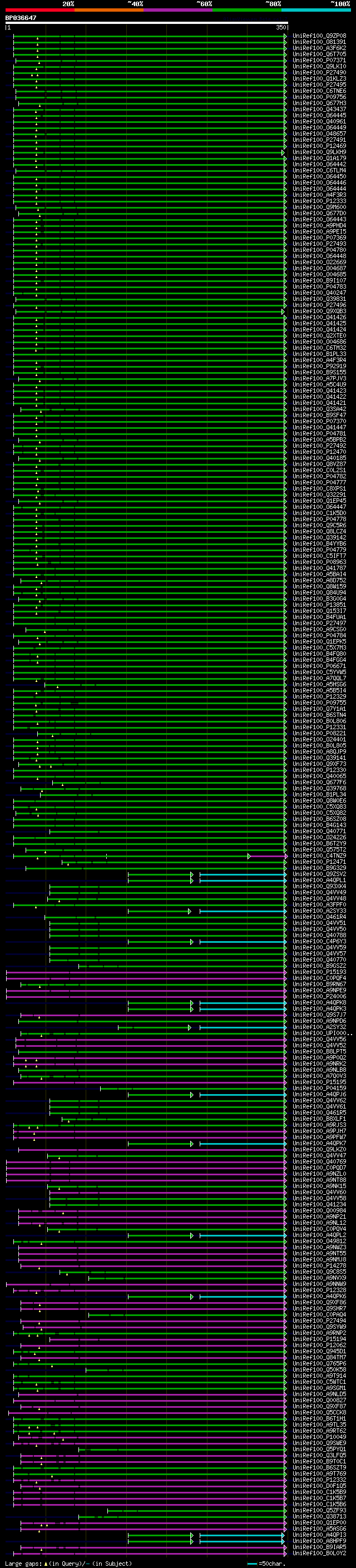The width and height of the screenshot is (356, 1568).
Task: Select label UniRef100_A4QPK8
Action: tap(319, 1002)
